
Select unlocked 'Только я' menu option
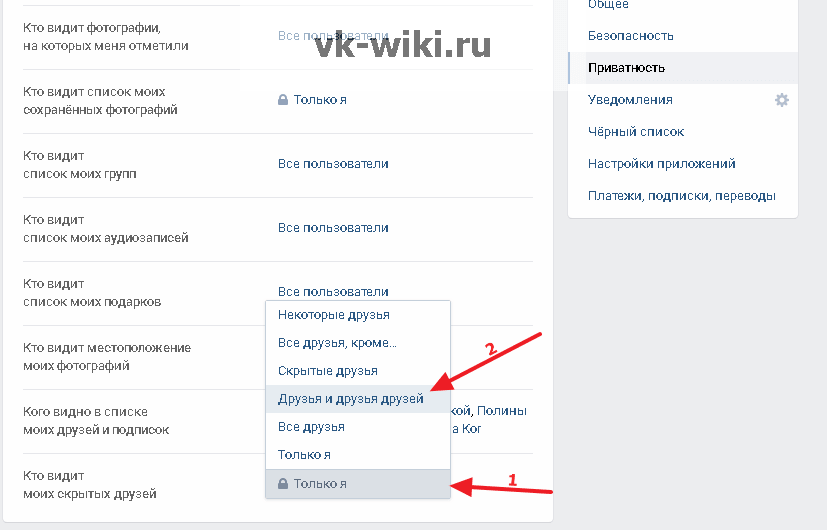point(358,455)
